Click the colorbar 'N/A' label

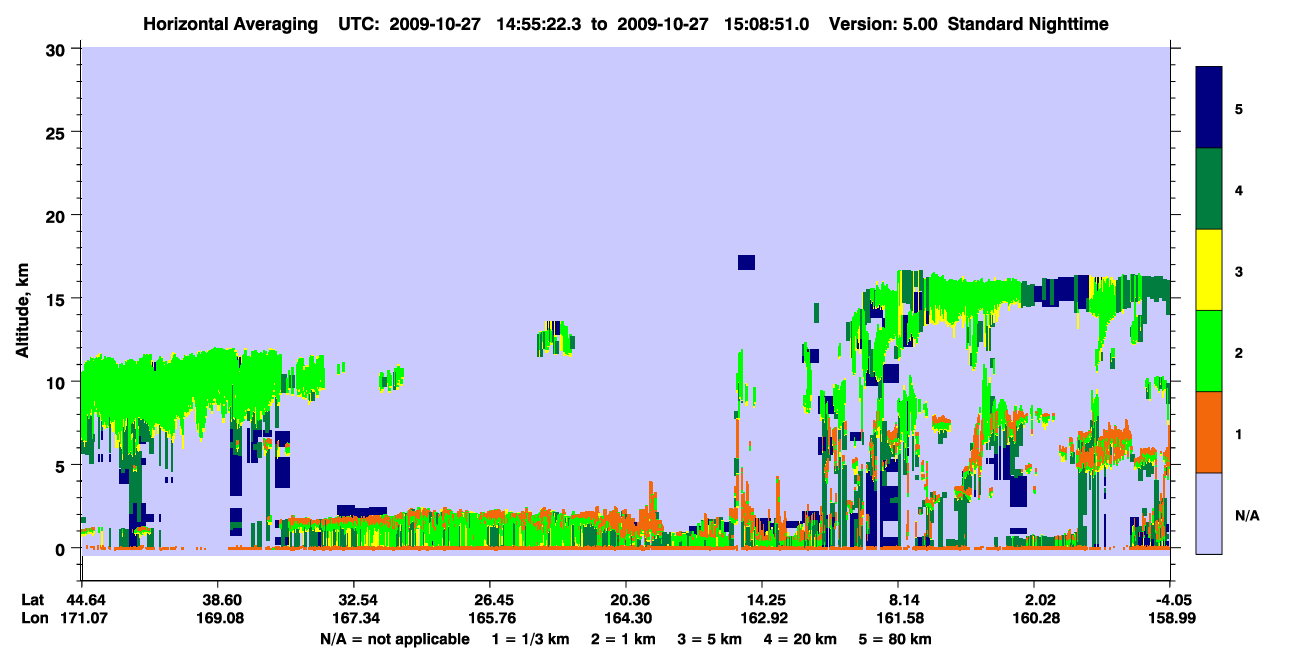coord(1246,515)
